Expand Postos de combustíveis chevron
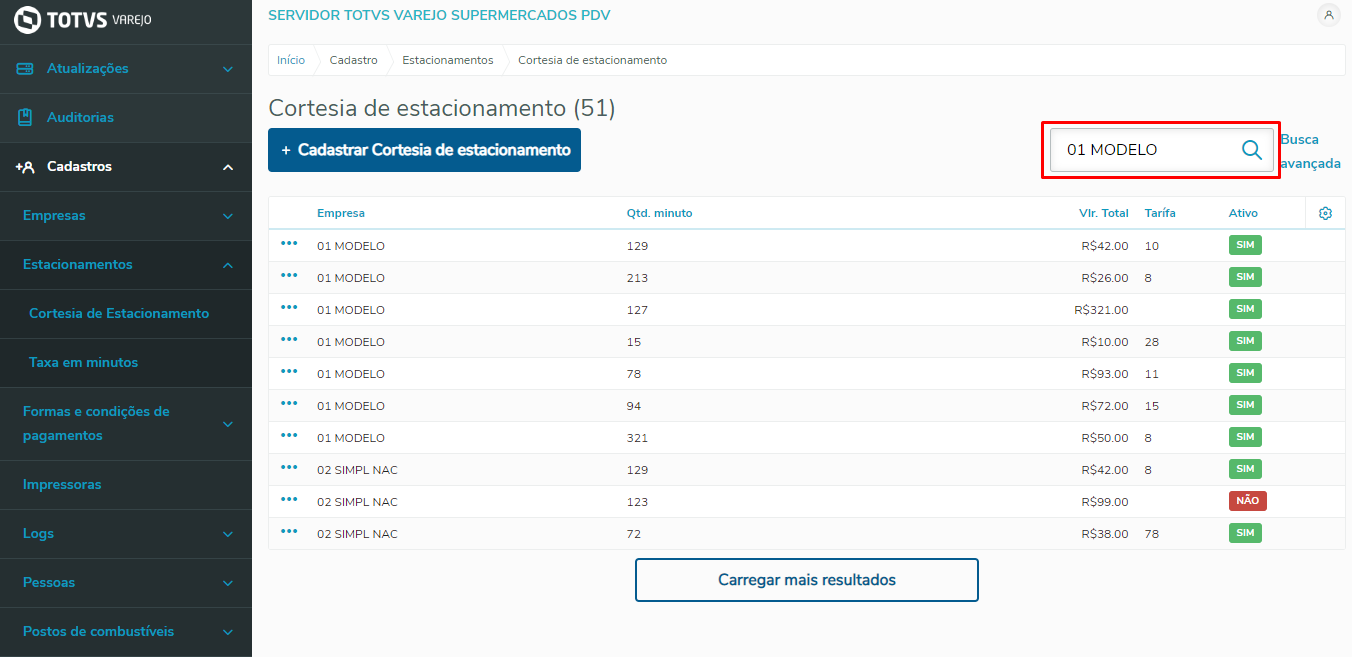Image resolution: width=1352 pixels, height=657 pixels. 228,632
